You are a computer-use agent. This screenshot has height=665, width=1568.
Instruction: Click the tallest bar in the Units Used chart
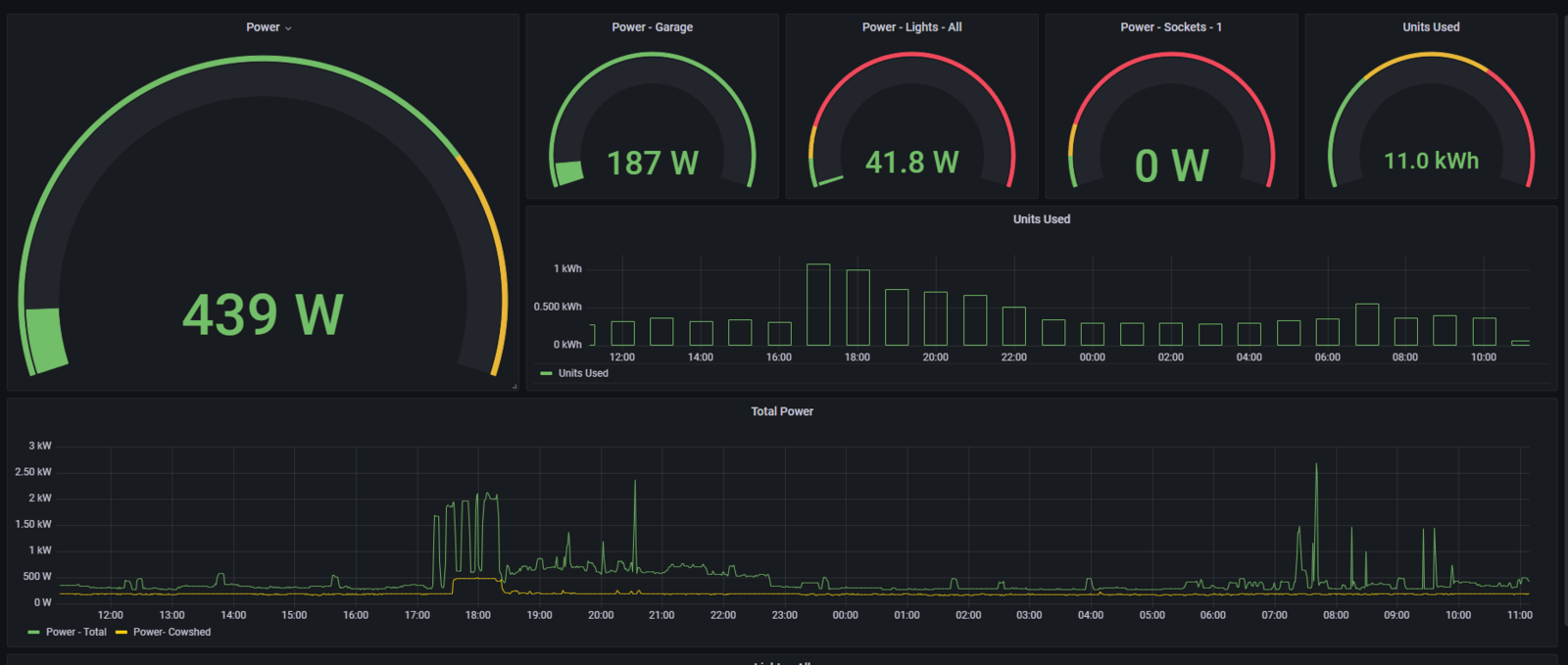click(x=818, y=305)
